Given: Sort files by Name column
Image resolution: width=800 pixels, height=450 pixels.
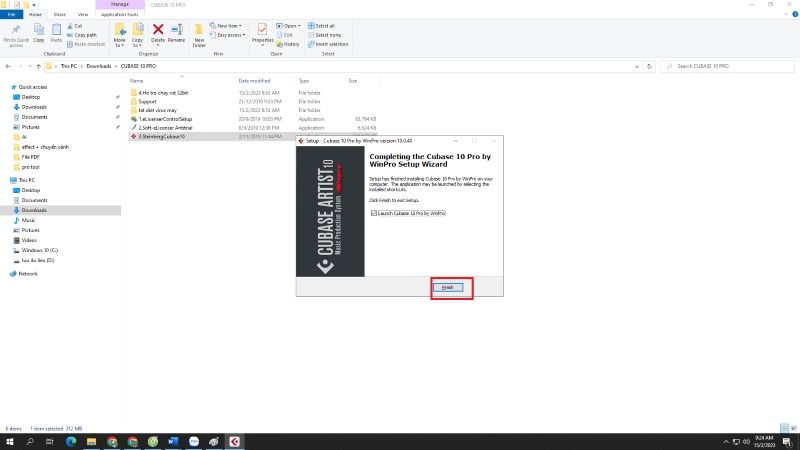Looking at the screenshot, I should (136, 81).
